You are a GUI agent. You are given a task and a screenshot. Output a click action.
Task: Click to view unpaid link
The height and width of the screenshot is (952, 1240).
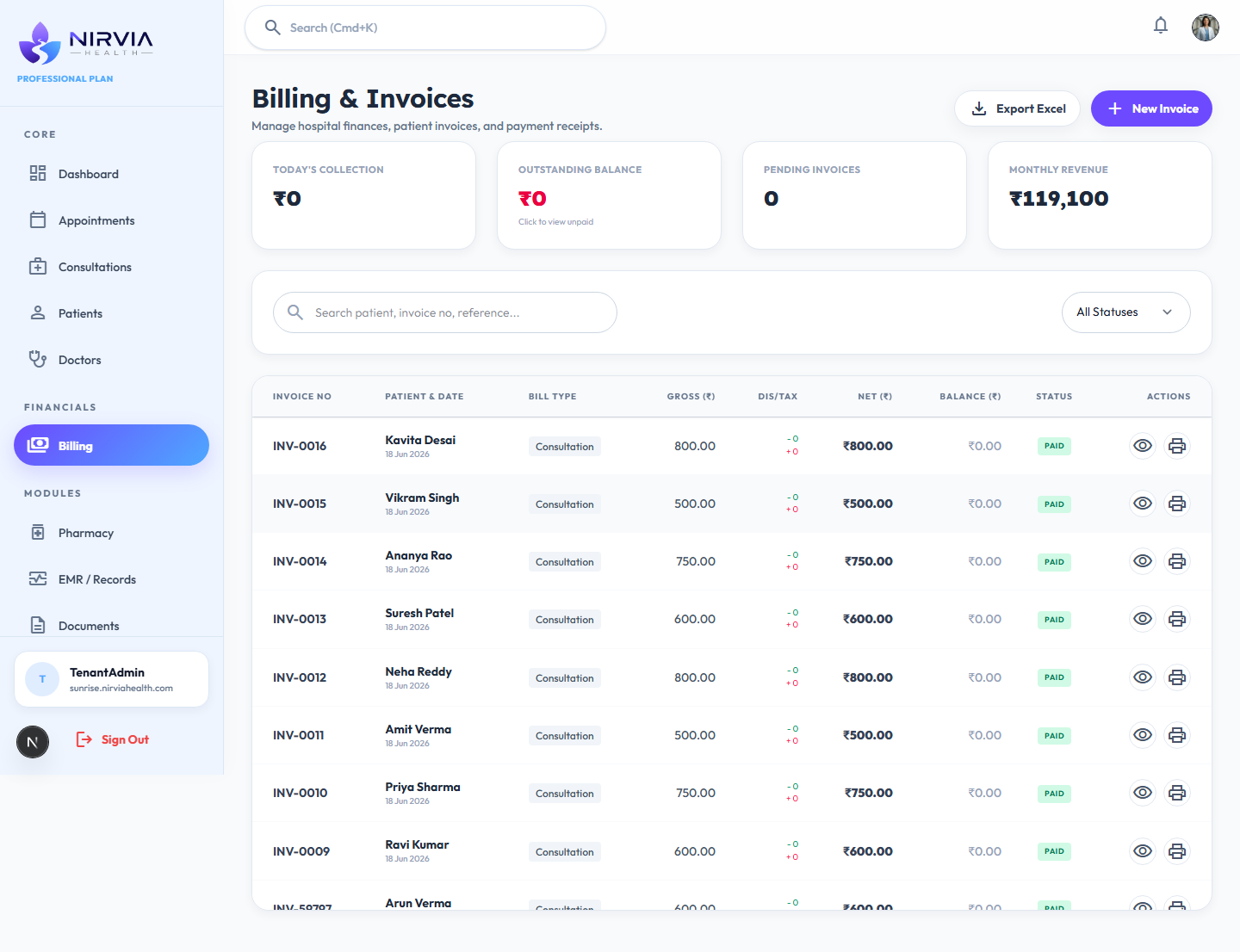(555, 222)
